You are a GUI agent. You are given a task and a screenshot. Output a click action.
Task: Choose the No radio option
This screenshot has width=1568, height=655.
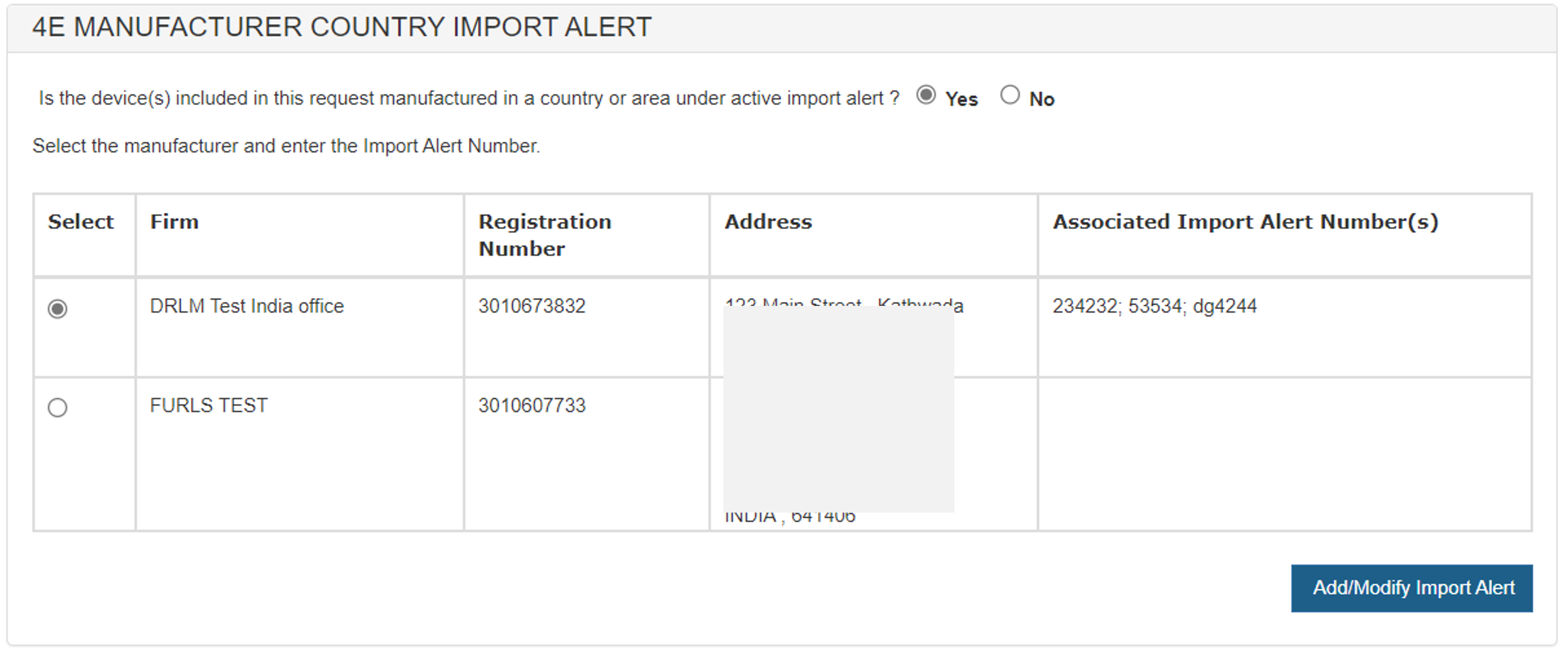pos(1009,95)
